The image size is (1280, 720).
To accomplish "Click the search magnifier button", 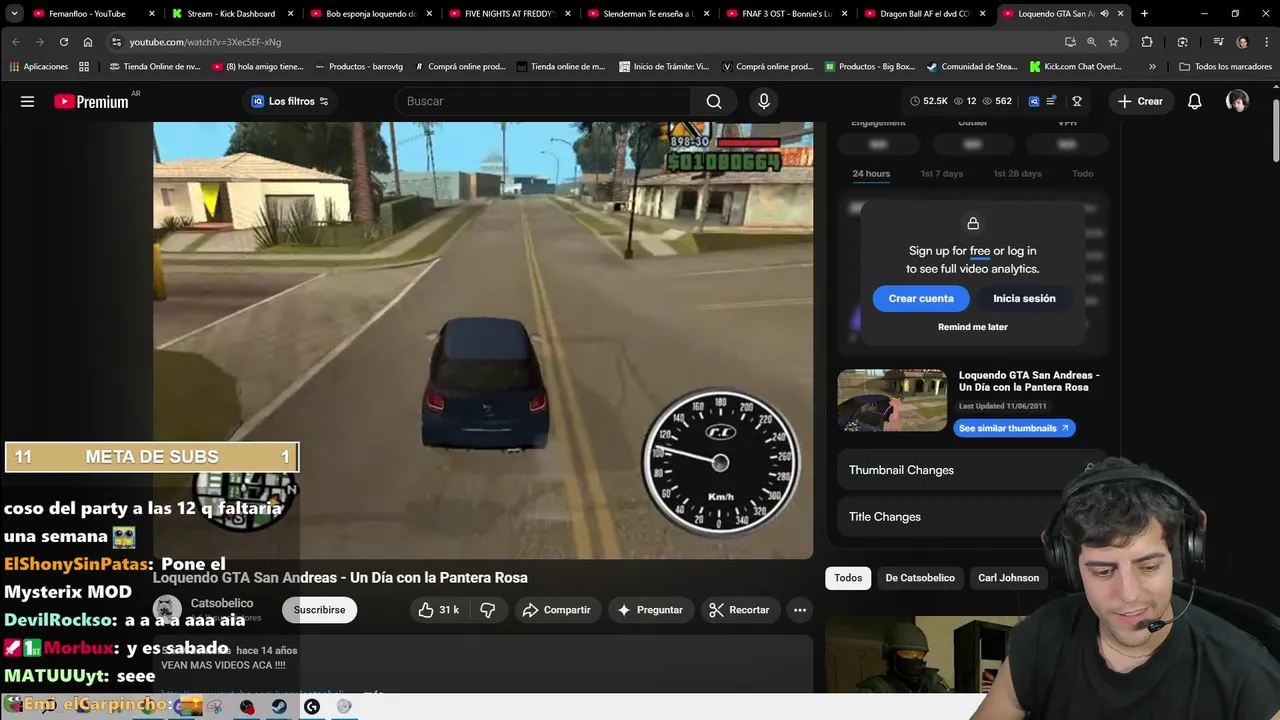I will [714, 101].
